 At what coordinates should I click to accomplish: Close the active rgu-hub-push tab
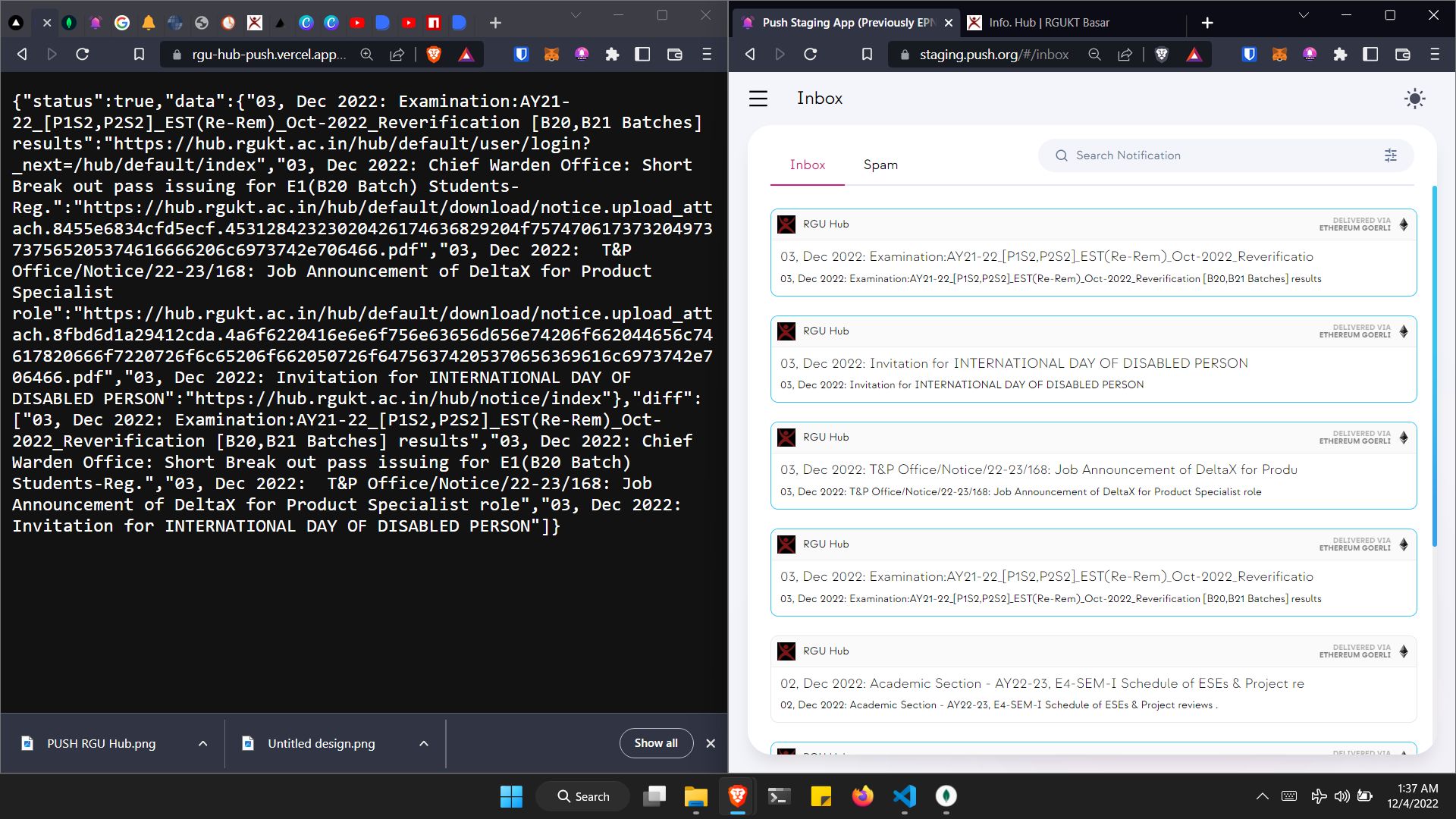tap(47, 23)
